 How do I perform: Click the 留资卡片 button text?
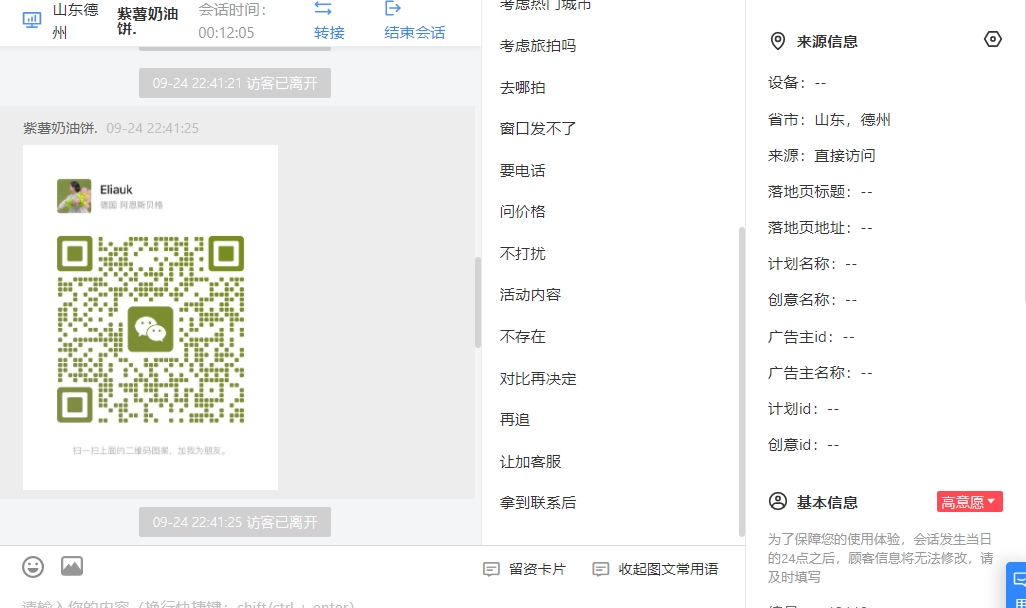[x=537, y=569]
